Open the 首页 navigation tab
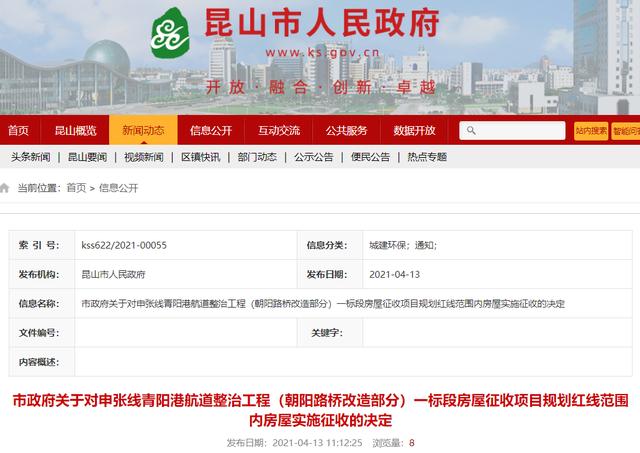This screenshot has width=640, height=453. click(18, 130)
